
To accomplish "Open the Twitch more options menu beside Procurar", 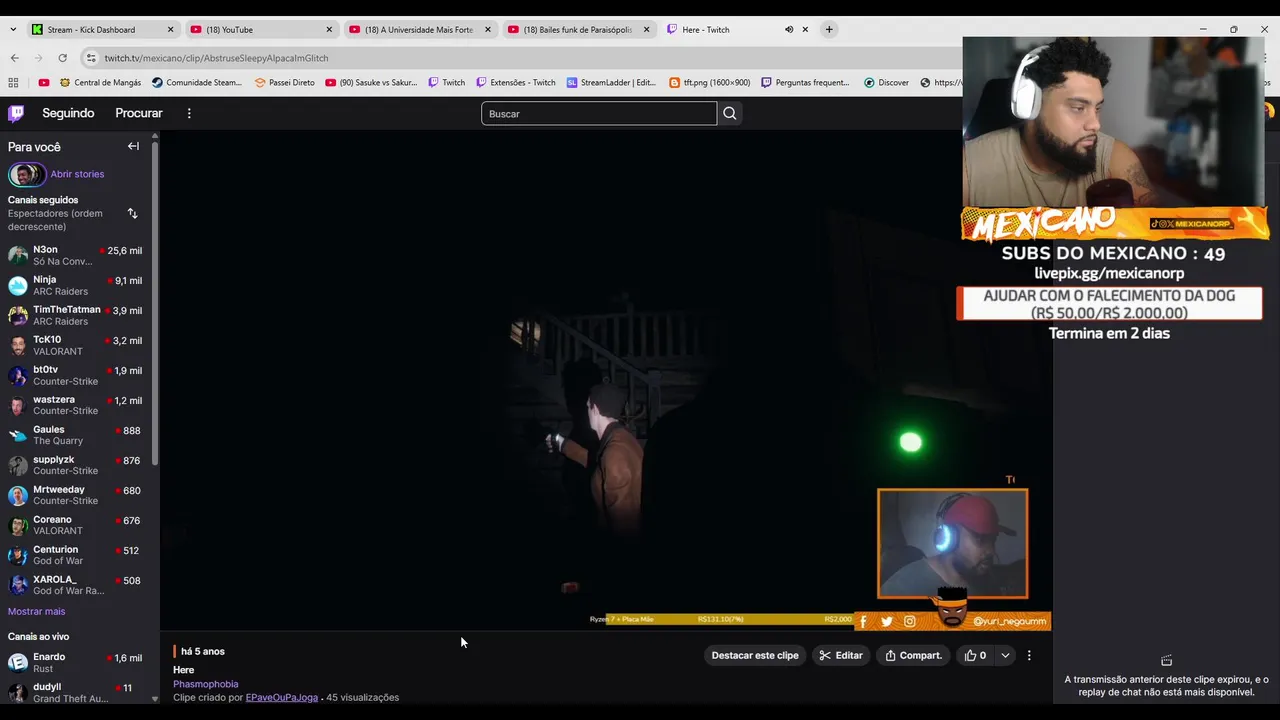I will [x=189, y=113].
